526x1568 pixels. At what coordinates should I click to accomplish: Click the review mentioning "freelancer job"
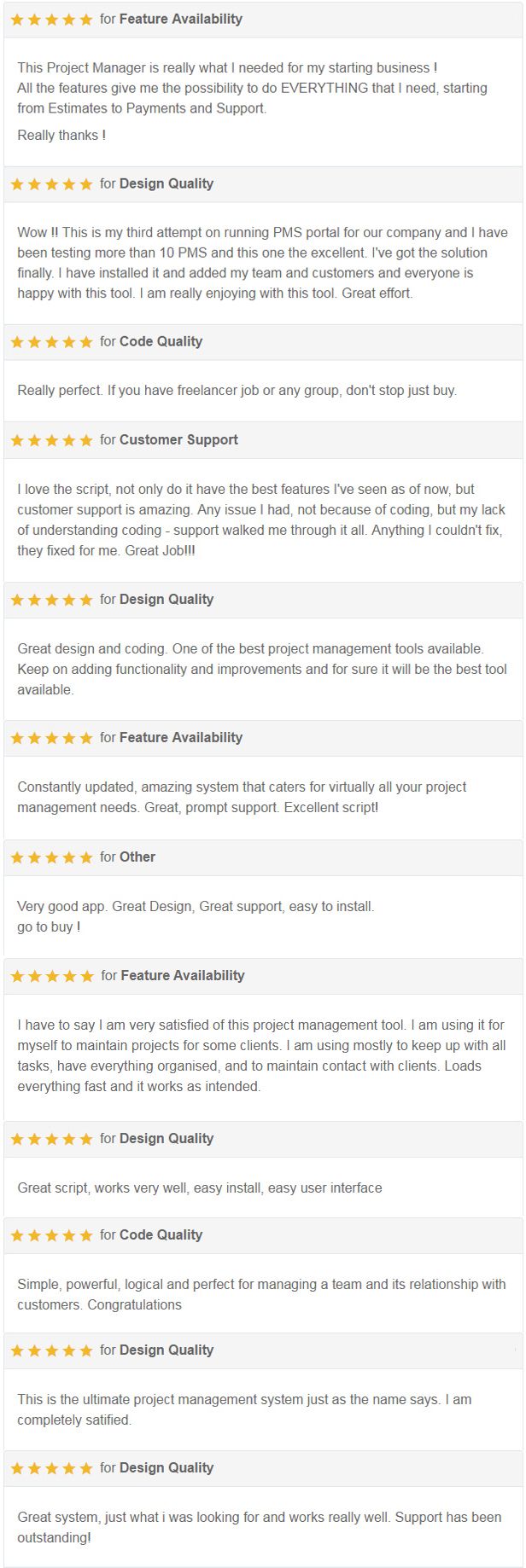tap(237, 391)
